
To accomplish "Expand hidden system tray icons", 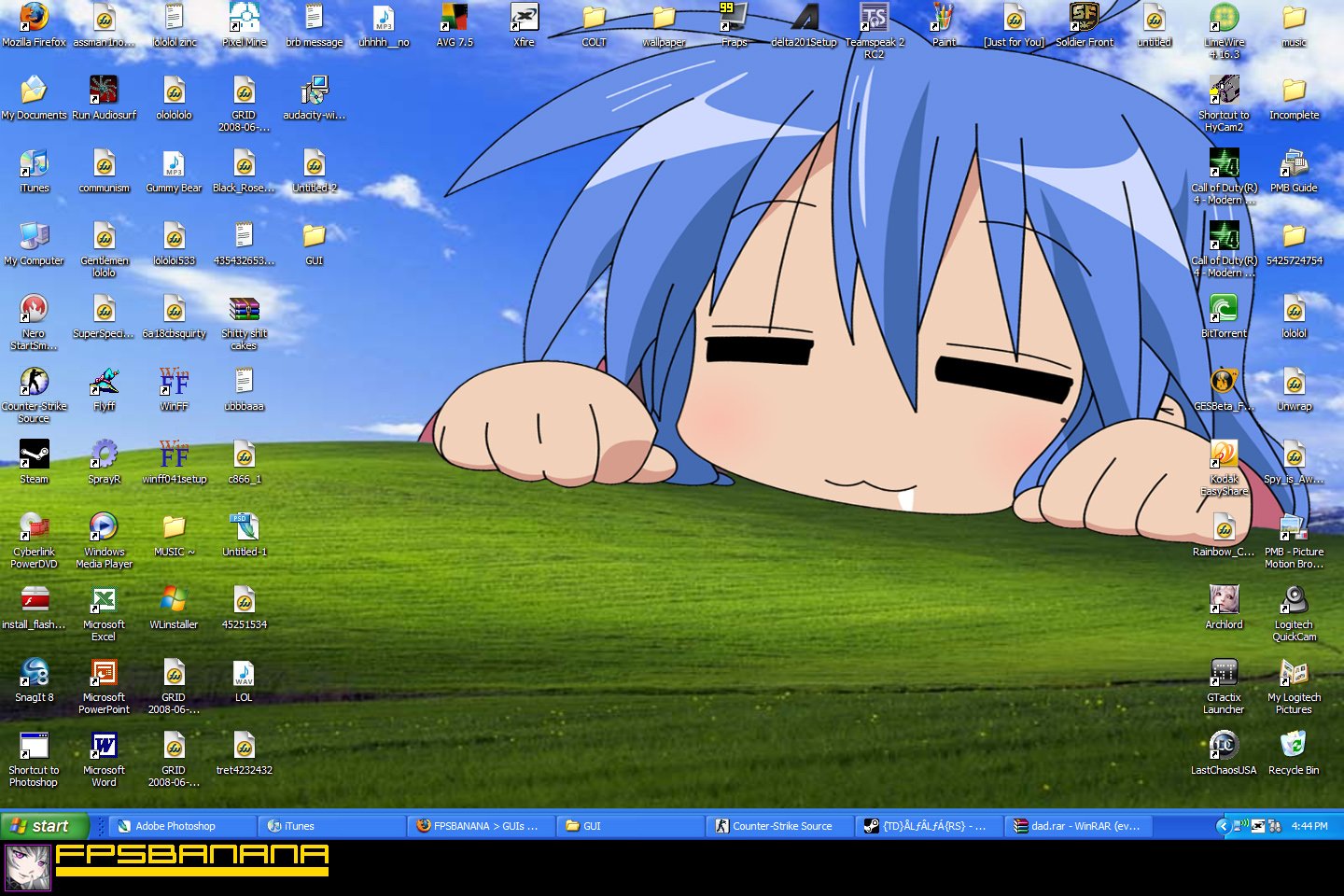I will click(x=1225, y=825).
